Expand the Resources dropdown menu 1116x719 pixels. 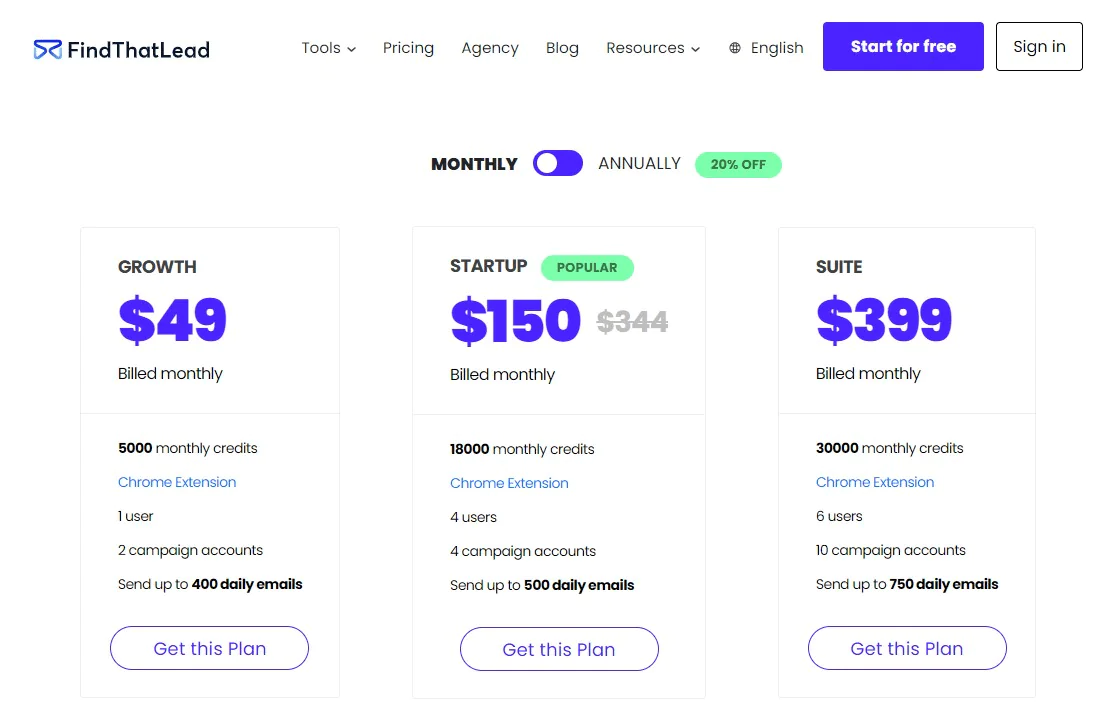click(x=653, y=48)
